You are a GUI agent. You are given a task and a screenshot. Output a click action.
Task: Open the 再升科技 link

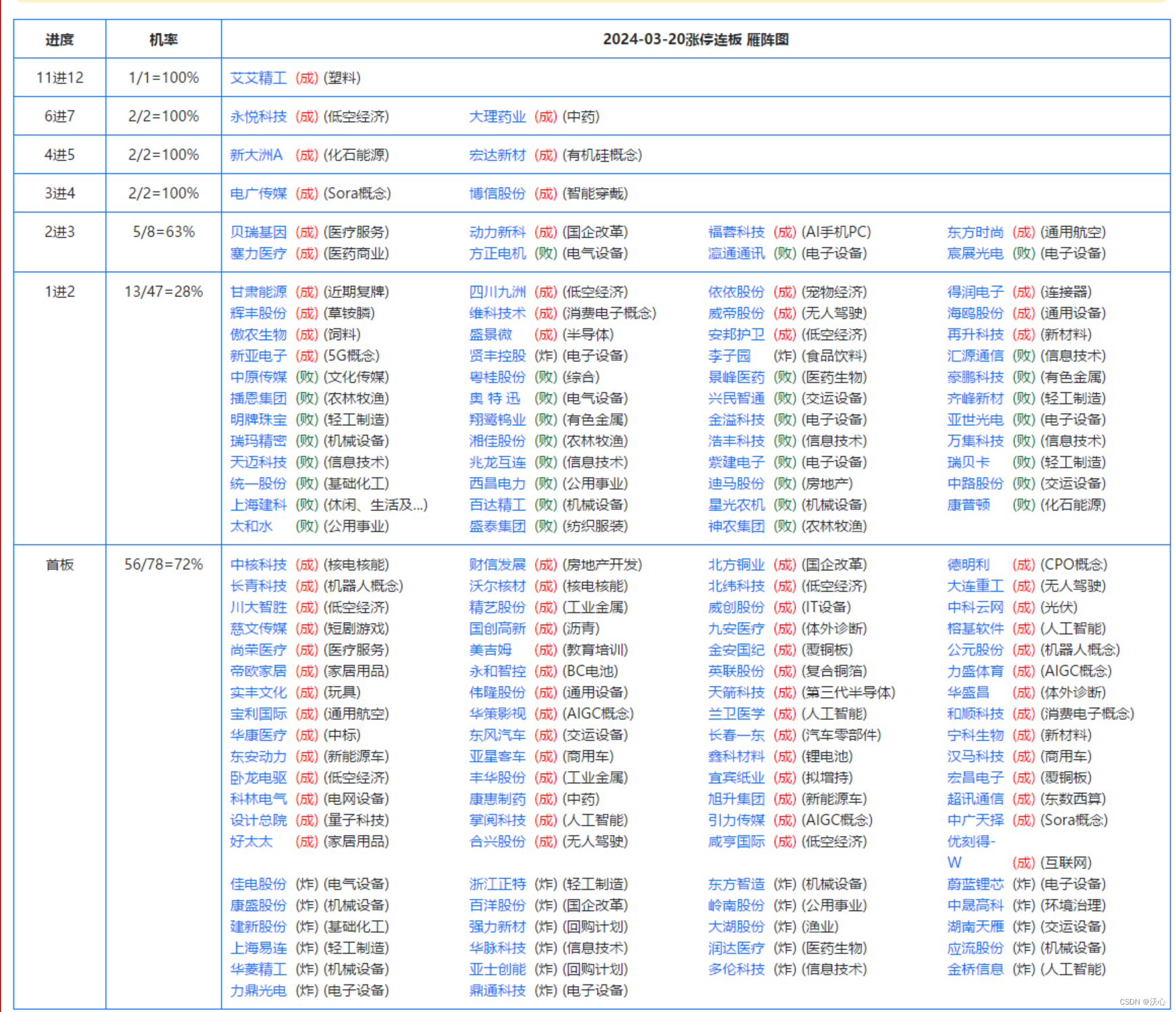click(x=975, y=334)
